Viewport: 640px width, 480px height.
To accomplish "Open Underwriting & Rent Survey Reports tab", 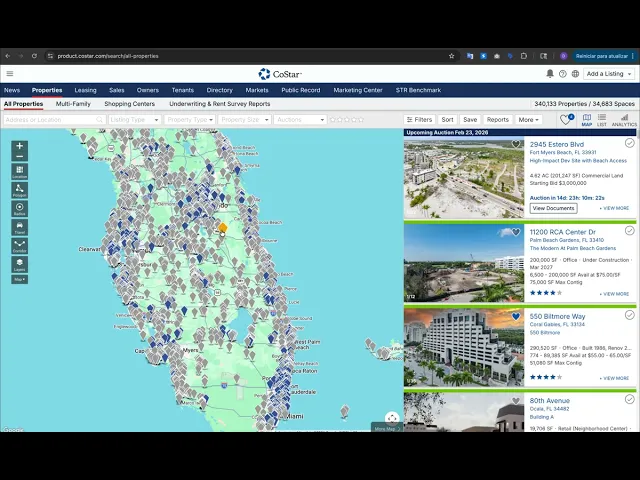I will pos(220,104).
